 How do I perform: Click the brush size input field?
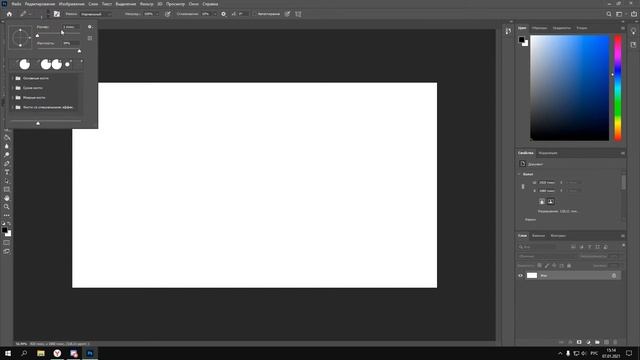pos(71,27)
